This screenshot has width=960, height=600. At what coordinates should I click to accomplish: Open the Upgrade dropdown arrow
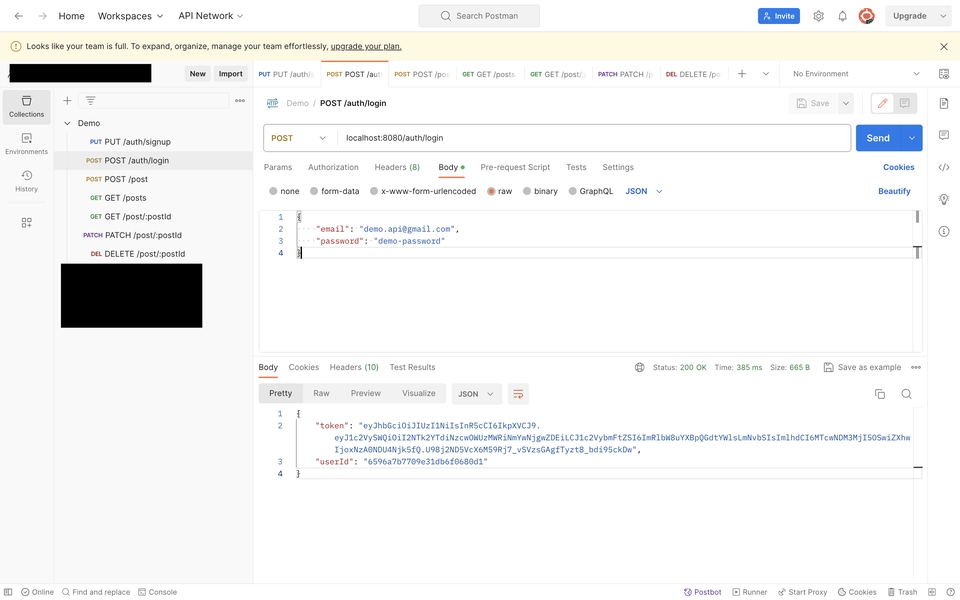943,16
